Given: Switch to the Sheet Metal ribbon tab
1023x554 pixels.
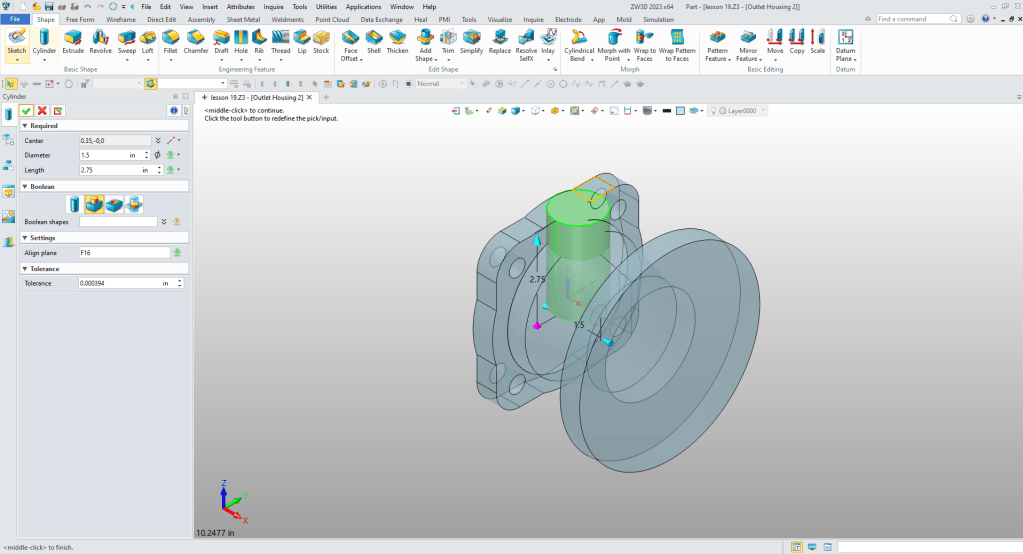Looking at the screenshot, I should coord(244,19).
